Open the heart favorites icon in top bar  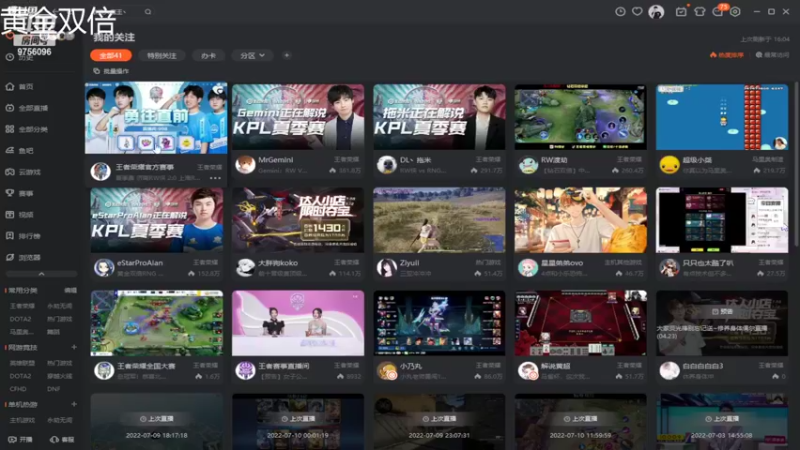tap(637, 11)
